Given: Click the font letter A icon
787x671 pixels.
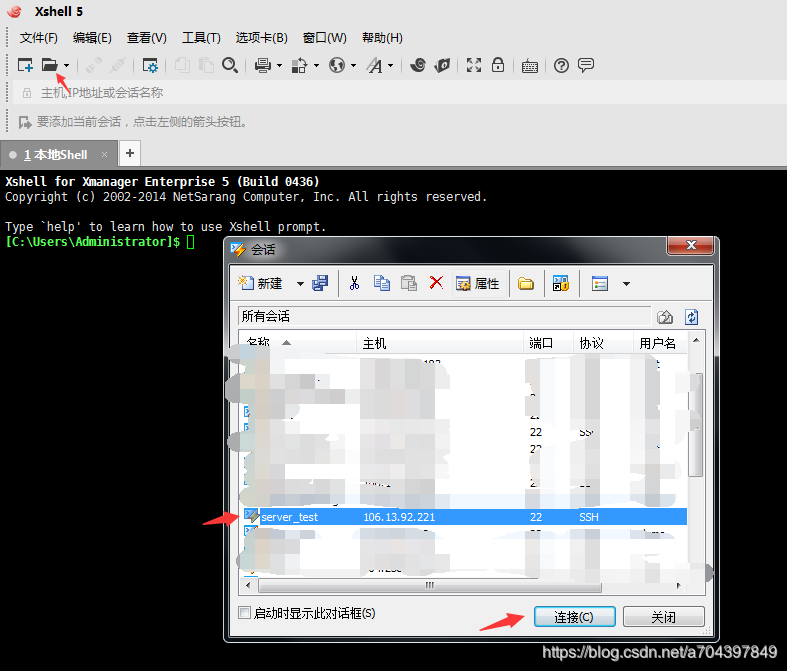Looking at the screenshot, I should pyautogui.click(x=374, y=65).
